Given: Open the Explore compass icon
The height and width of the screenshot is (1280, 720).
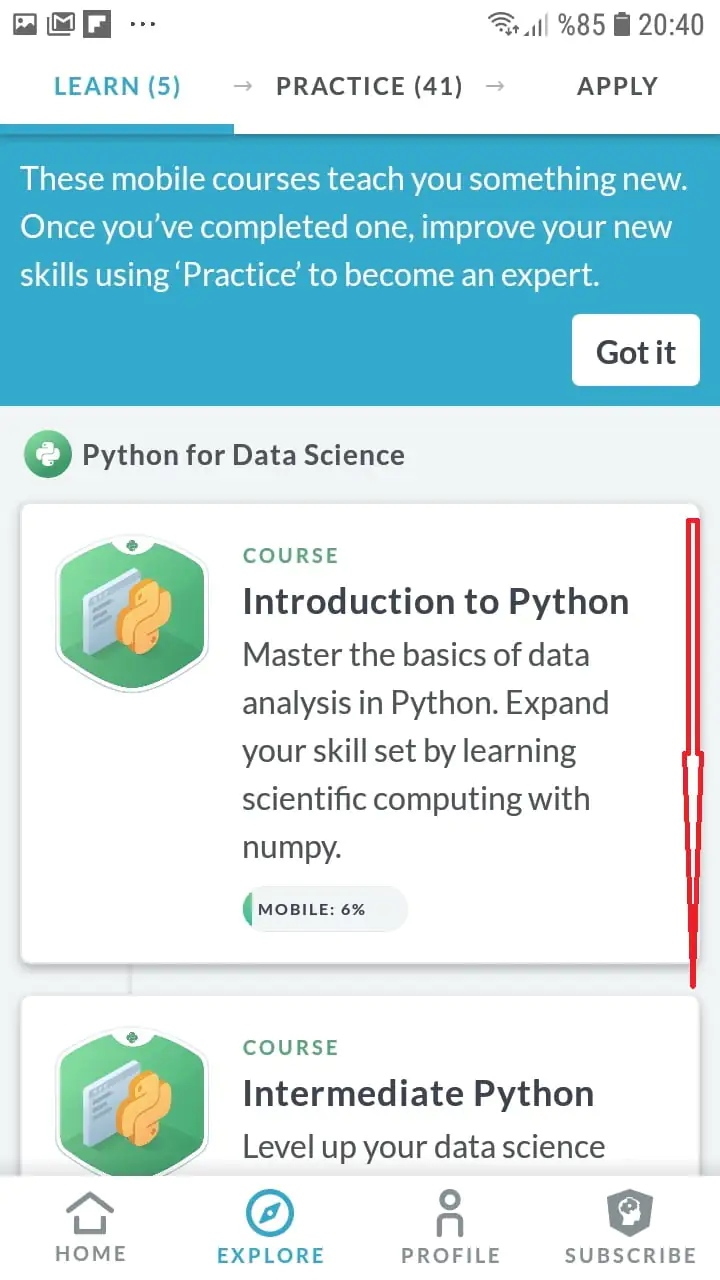Looking at the screenshot, I should click(270, 1213).
